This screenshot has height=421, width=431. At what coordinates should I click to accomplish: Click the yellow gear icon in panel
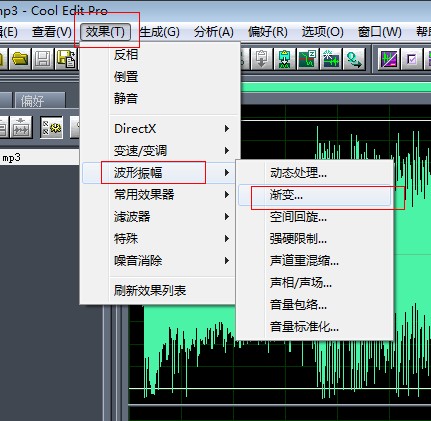[x=52, y=127]
